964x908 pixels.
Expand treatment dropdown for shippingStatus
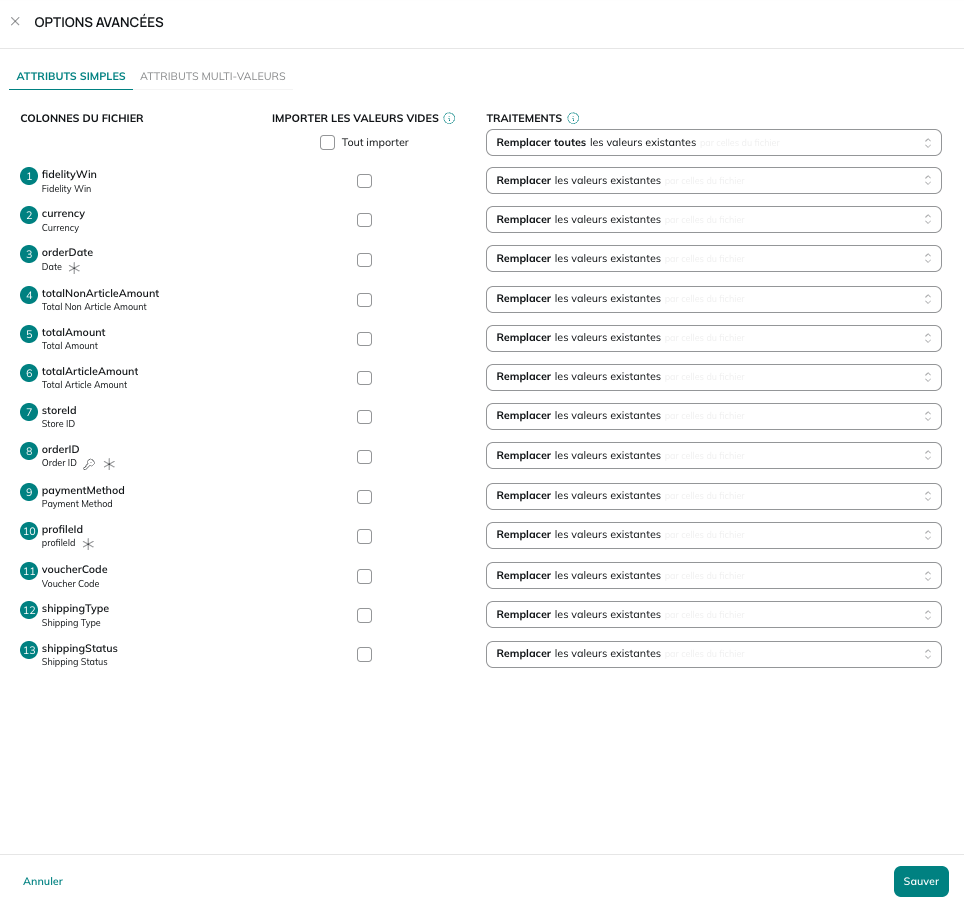(714, 654)
